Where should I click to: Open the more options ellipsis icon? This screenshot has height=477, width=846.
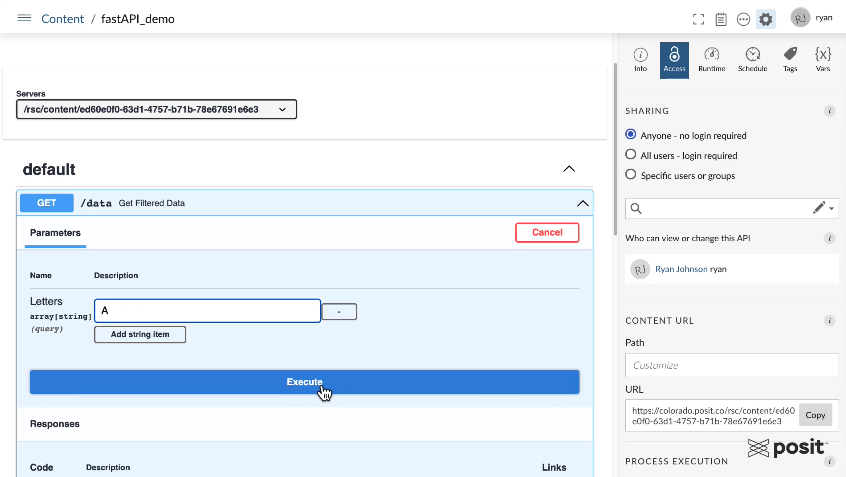[743, 19]
